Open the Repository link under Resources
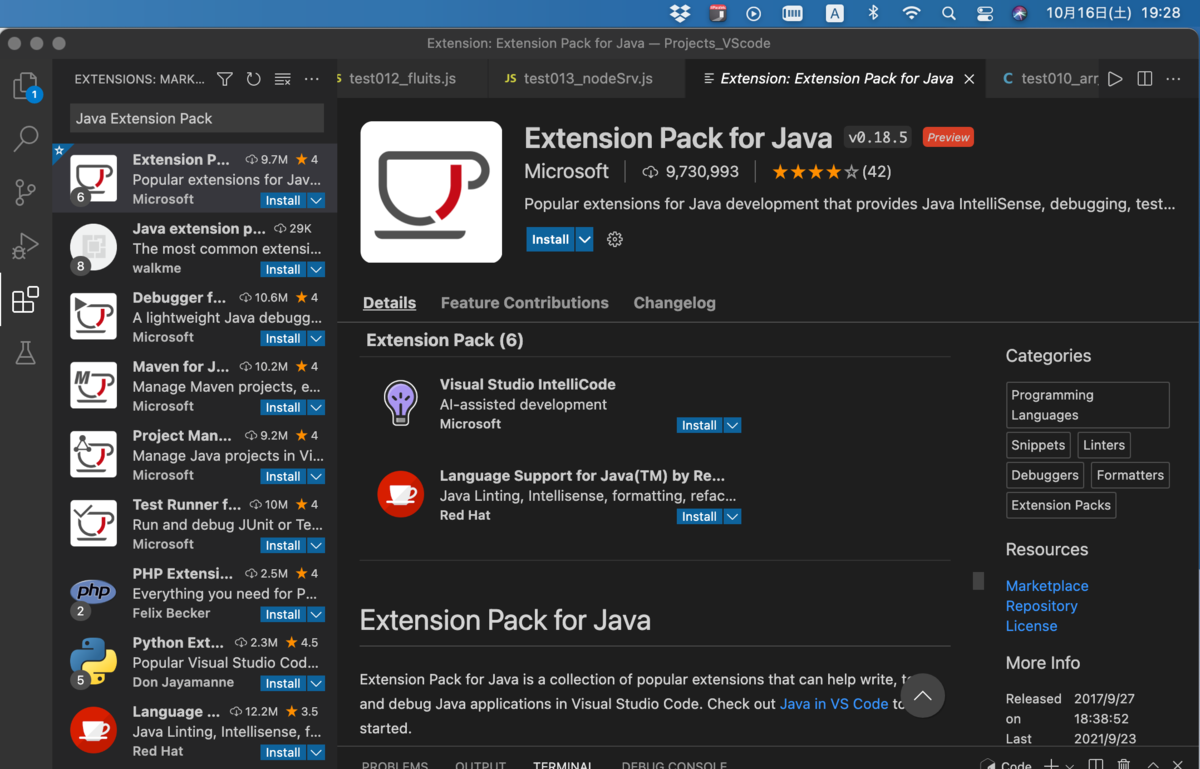The width and height of the screenshot is (1200, 769). click(x=1041, y=605)
